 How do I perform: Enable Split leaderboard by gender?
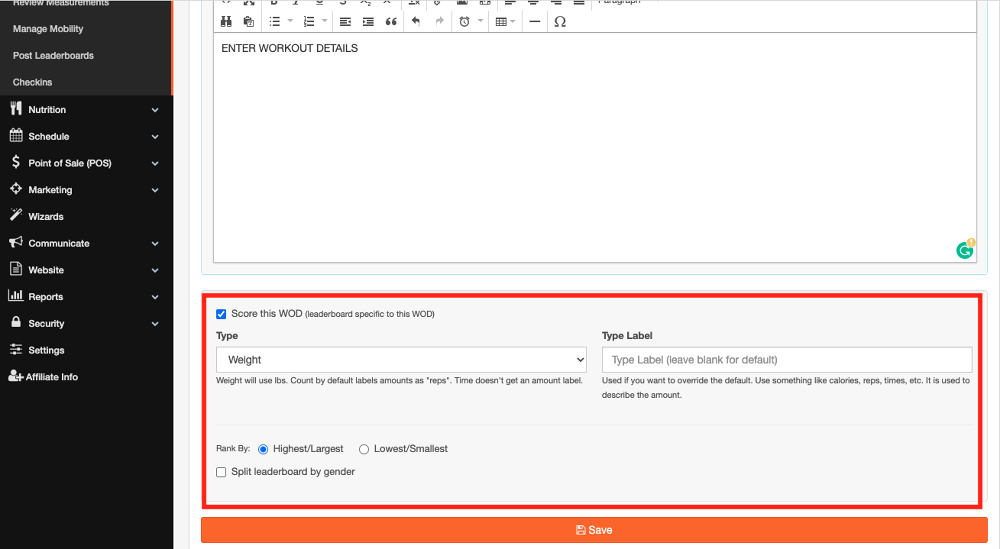(x=221, y=472)
